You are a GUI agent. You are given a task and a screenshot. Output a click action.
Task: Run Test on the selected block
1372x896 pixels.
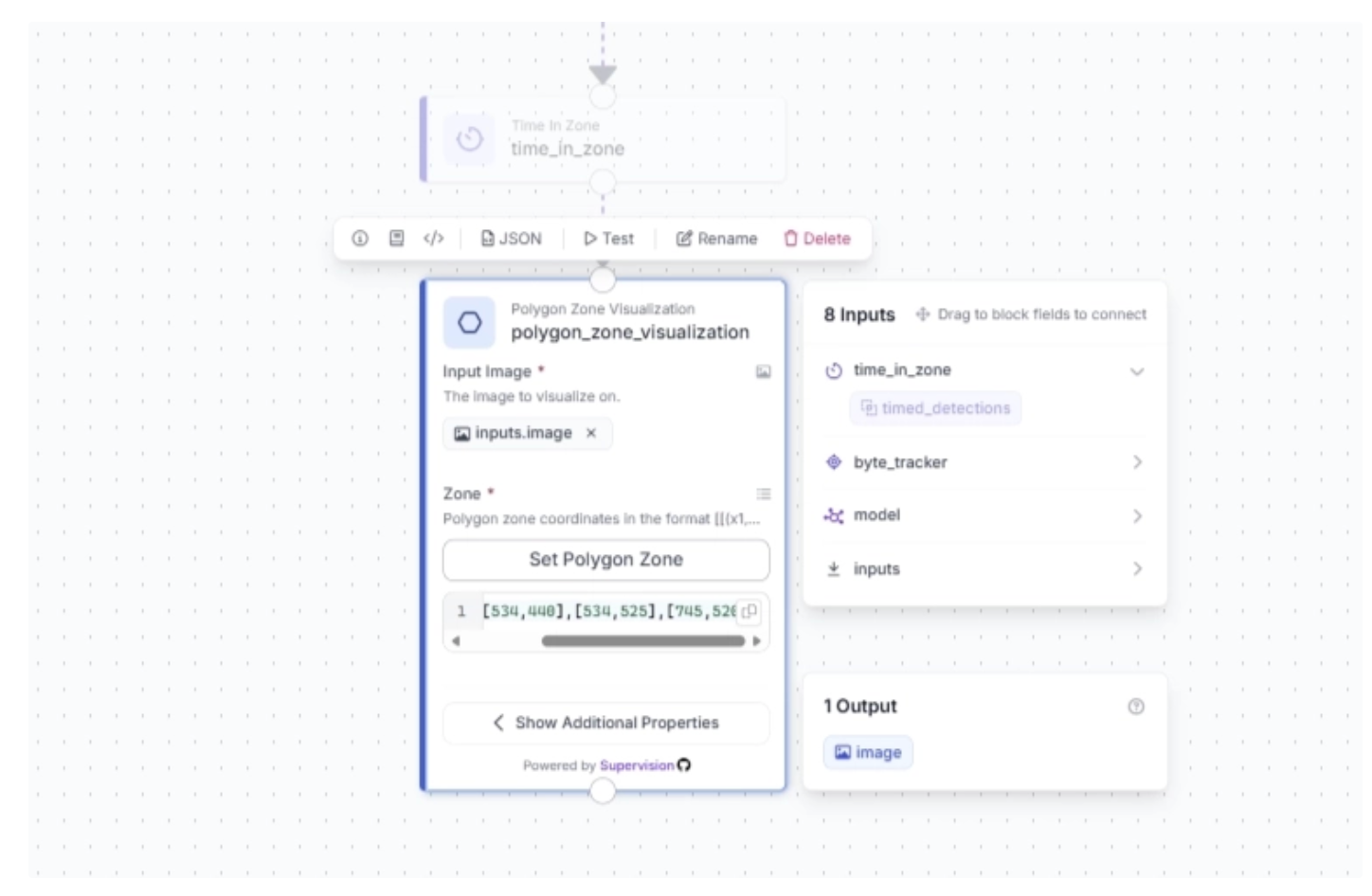point(608,239)
